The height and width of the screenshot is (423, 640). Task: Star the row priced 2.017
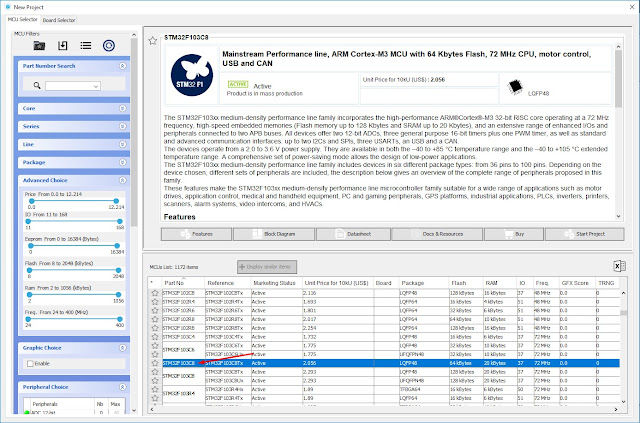155,319
